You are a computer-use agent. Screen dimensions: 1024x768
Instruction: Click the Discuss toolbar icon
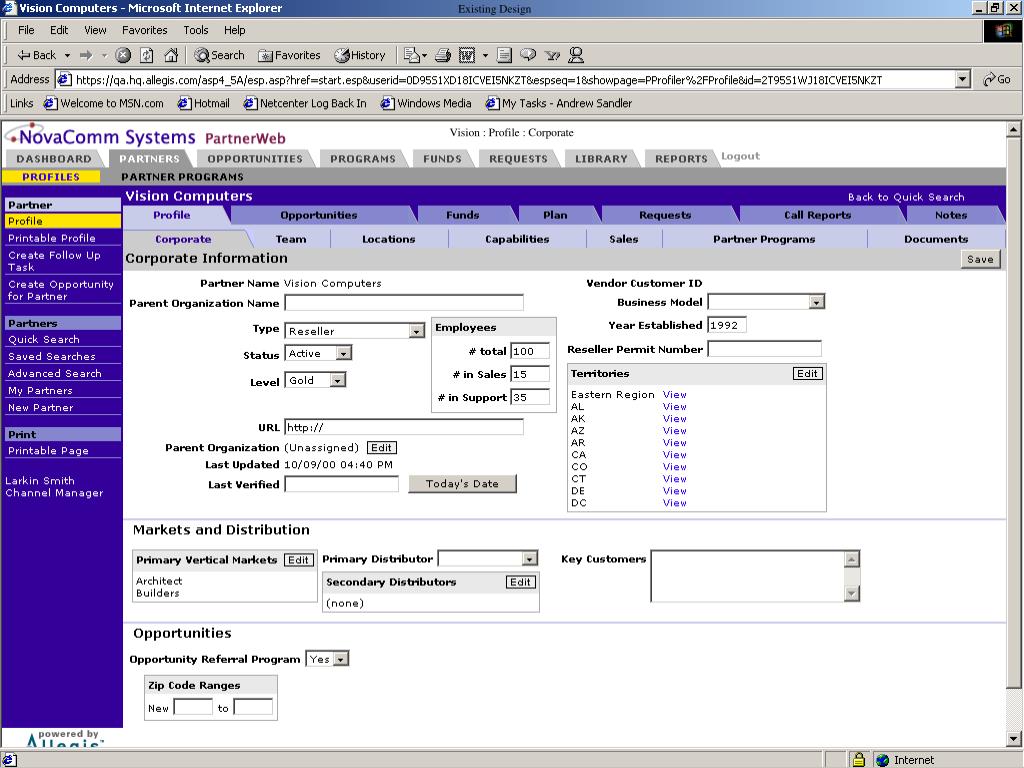click(x=528, y=56)
